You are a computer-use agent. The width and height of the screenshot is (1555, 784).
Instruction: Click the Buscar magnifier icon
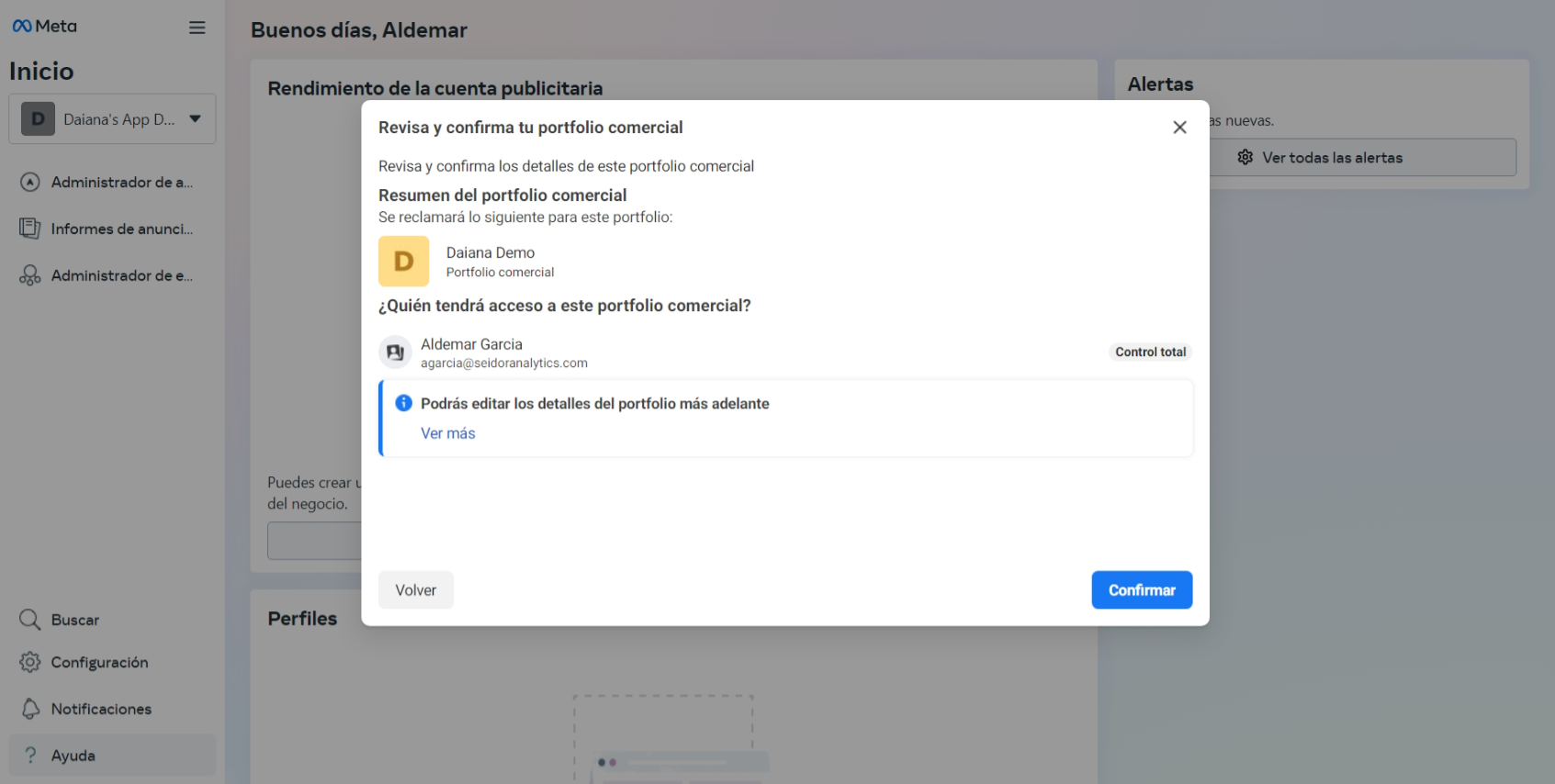(30, 620)
